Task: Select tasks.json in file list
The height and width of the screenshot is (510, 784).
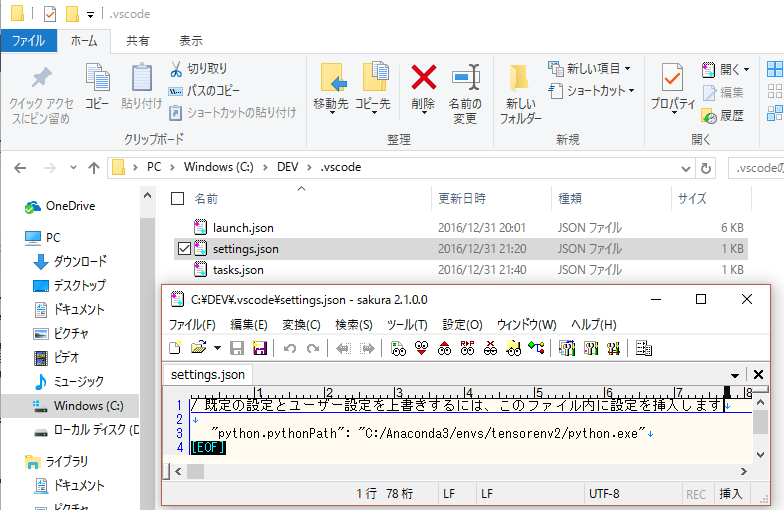Action: pos(238,270)
